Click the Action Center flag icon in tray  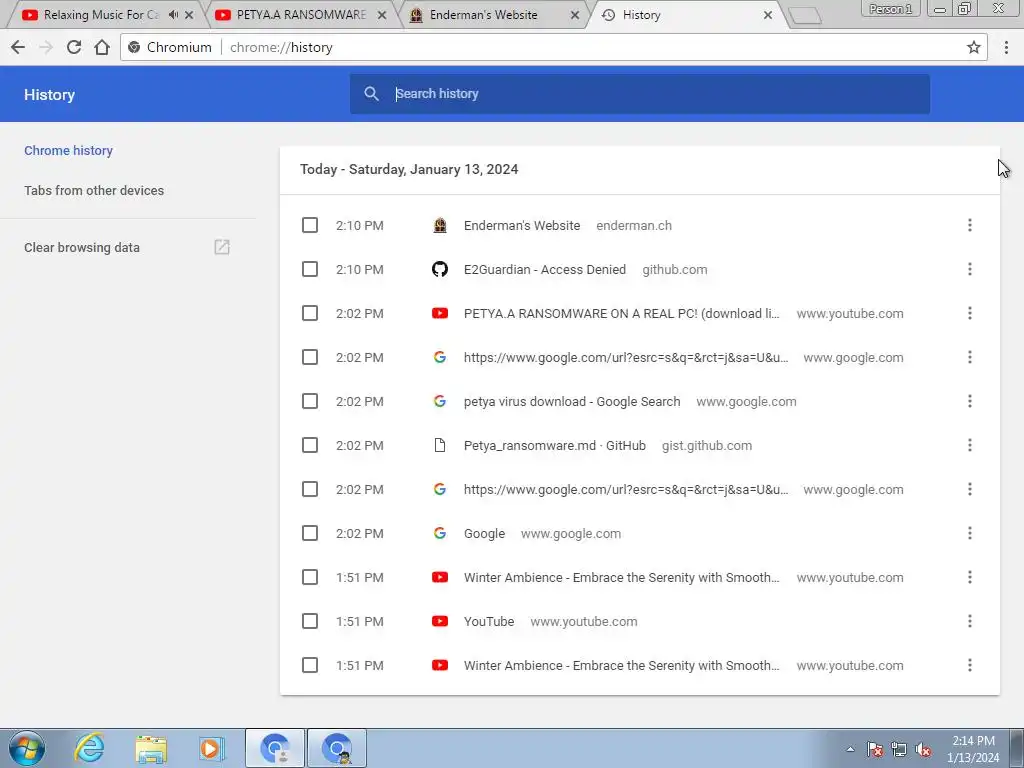coord(875,749)
